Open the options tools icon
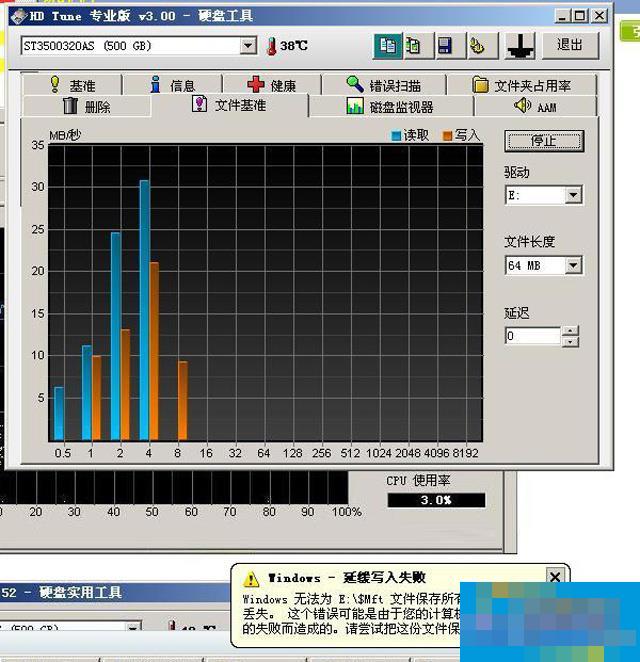Image resolution: width=640 pixels, height=662 pixels. point(482,45)
